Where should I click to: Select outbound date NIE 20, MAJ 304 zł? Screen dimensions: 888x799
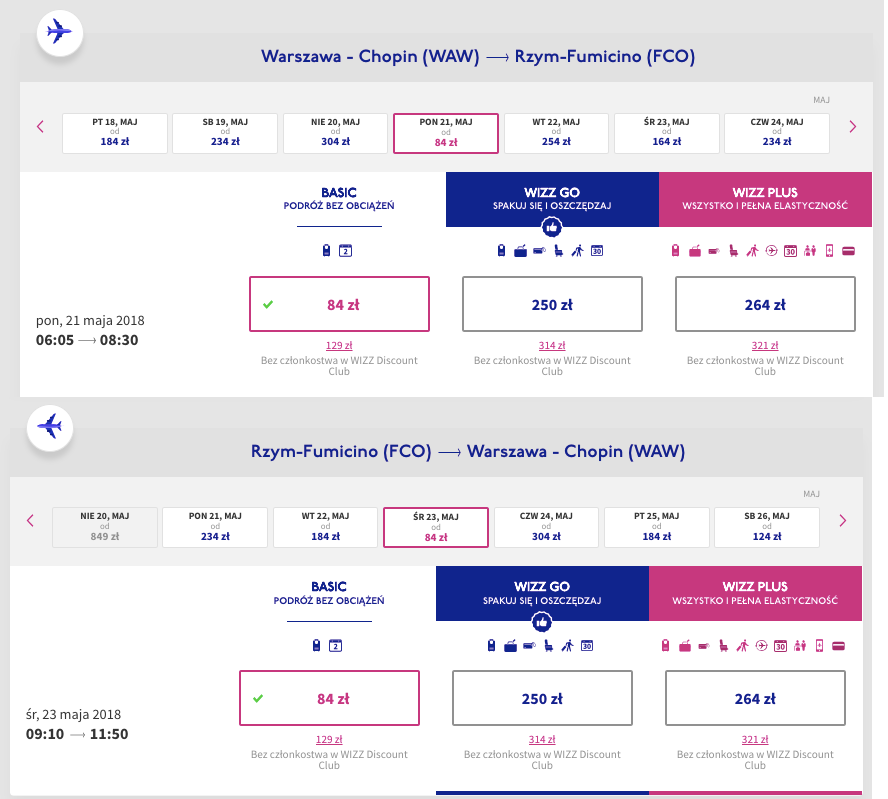[335, 133]
